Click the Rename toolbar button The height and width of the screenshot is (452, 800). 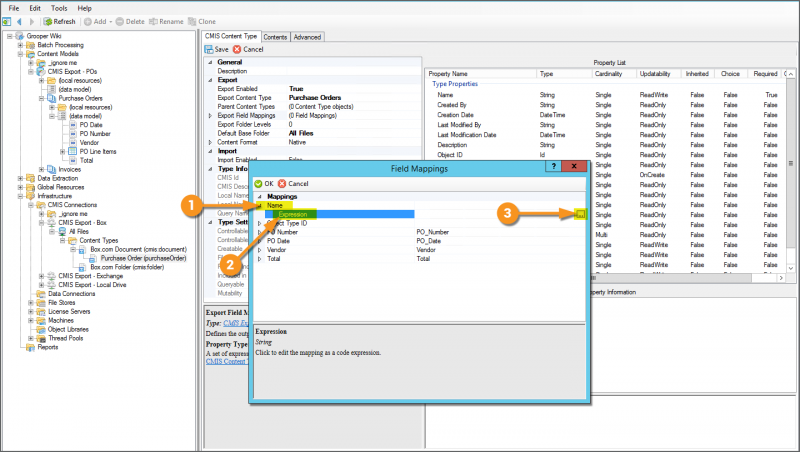pos(166,21)
